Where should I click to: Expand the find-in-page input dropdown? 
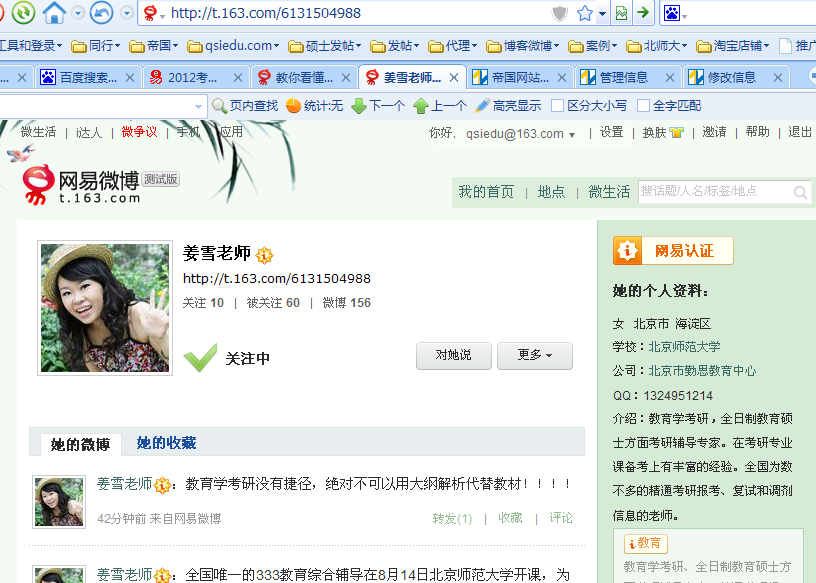coord(198,107)
